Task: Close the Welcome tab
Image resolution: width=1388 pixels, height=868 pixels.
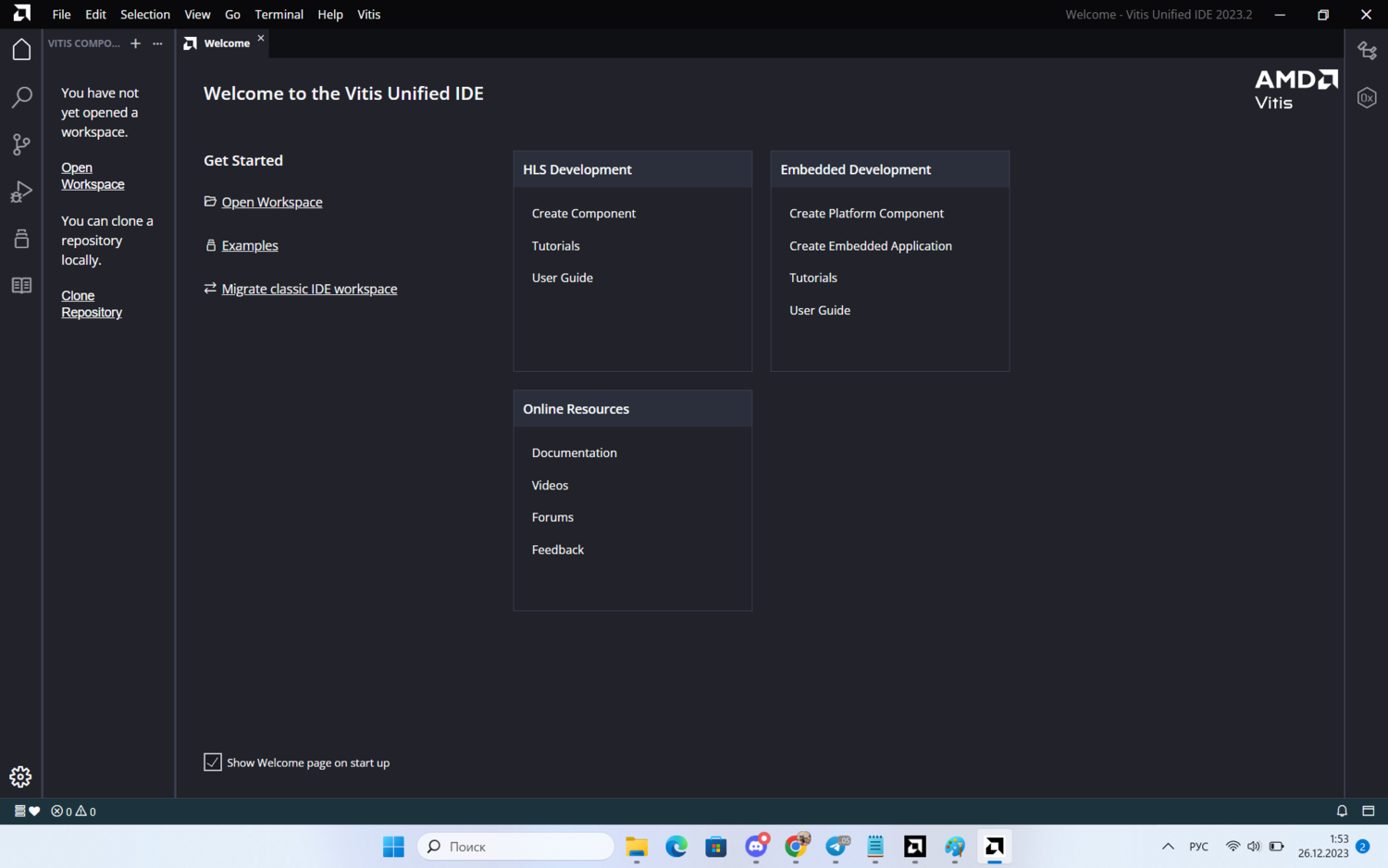Action: 261,38
